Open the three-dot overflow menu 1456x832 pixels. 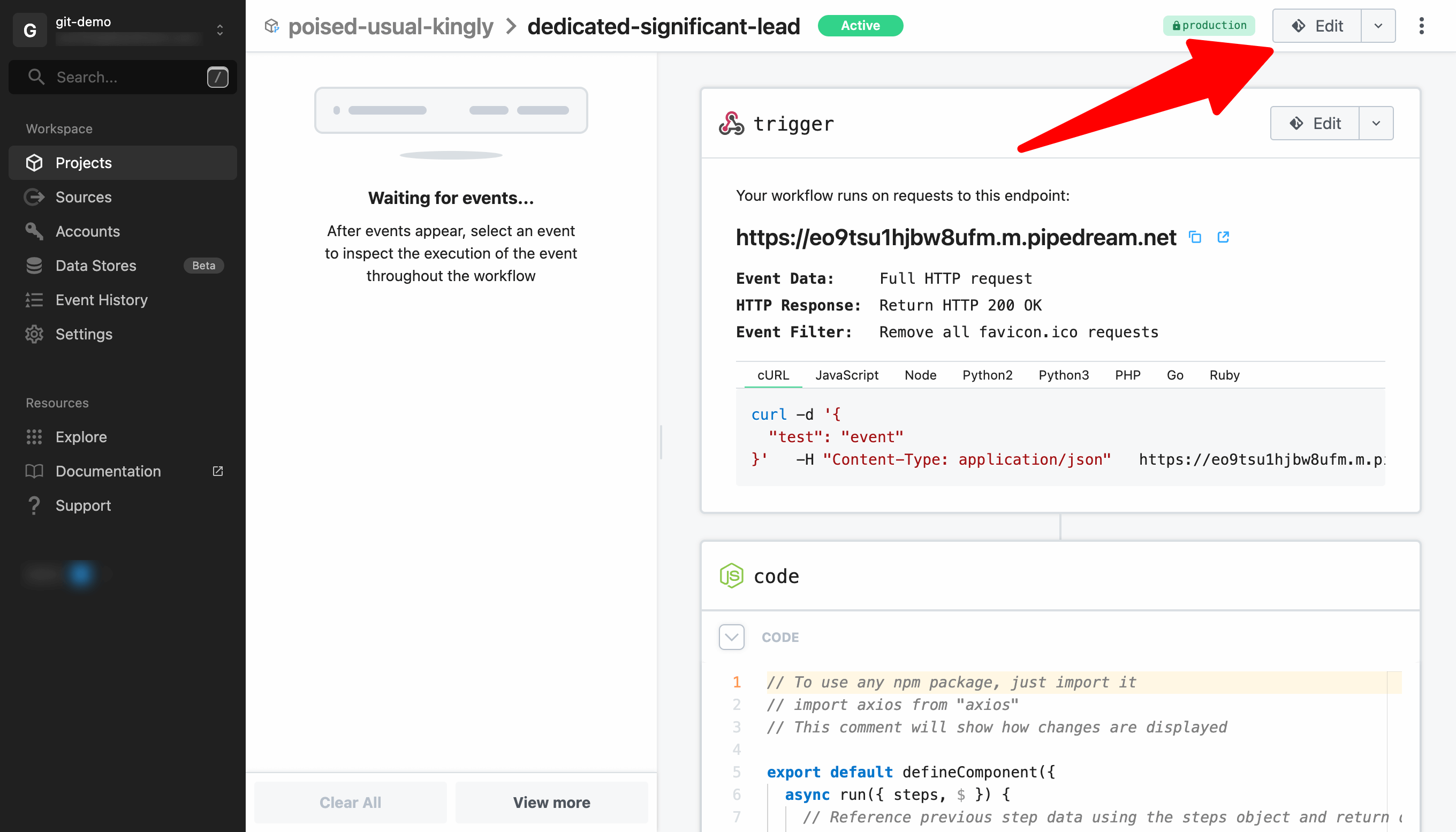(x=1422, y=26)
